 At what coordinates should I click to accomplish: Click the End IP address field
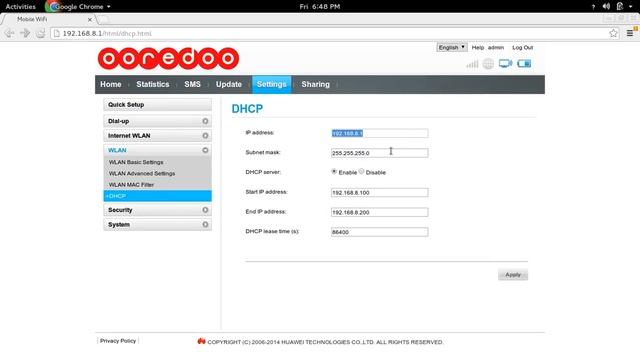click(380, 212)
